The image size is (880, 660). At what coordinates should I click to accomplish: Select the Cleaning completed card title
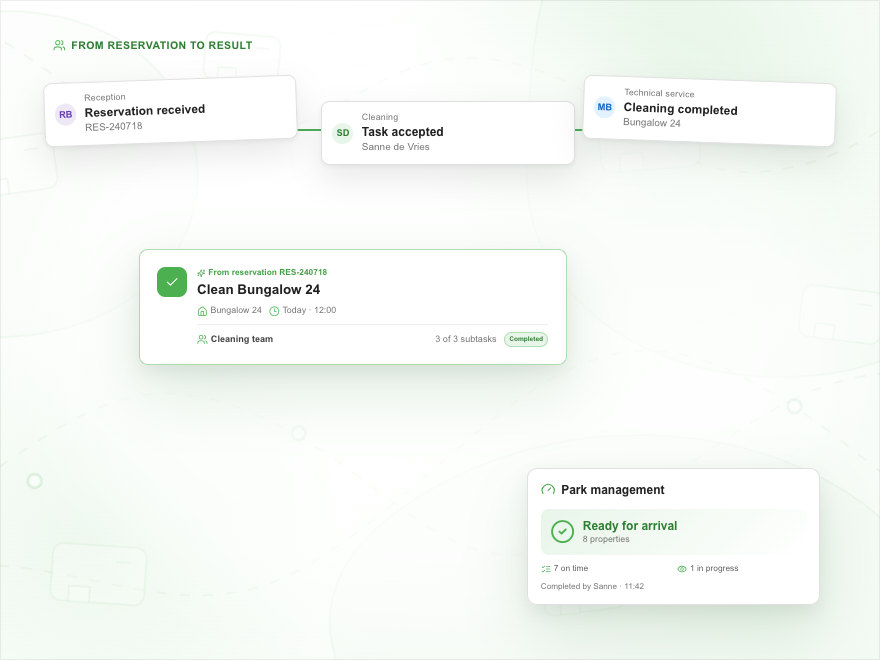coord(680,109)
